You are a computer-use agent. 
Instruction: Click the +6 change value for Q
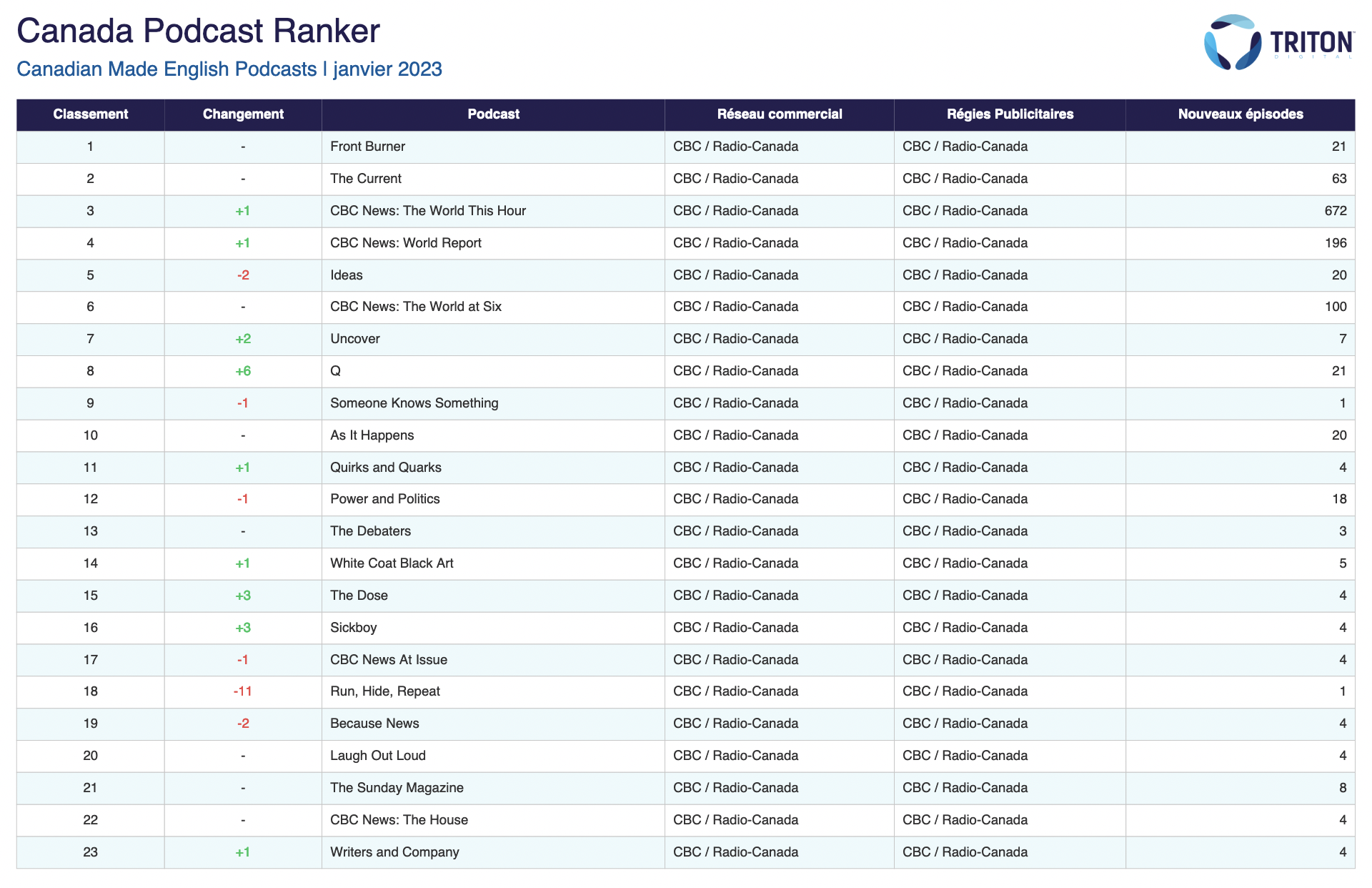click(x=243, y=371)
